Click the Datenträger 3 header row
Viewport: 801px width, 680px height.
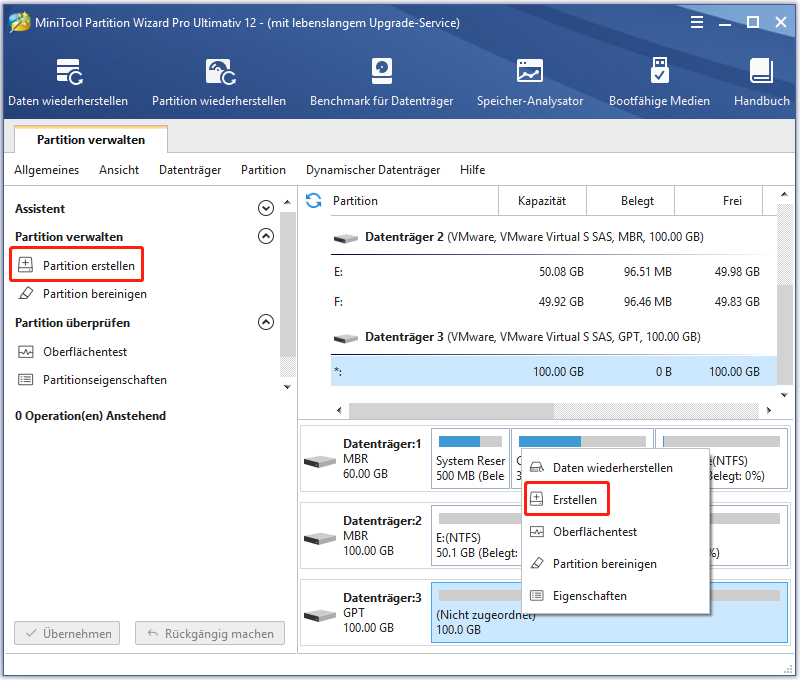554,337
